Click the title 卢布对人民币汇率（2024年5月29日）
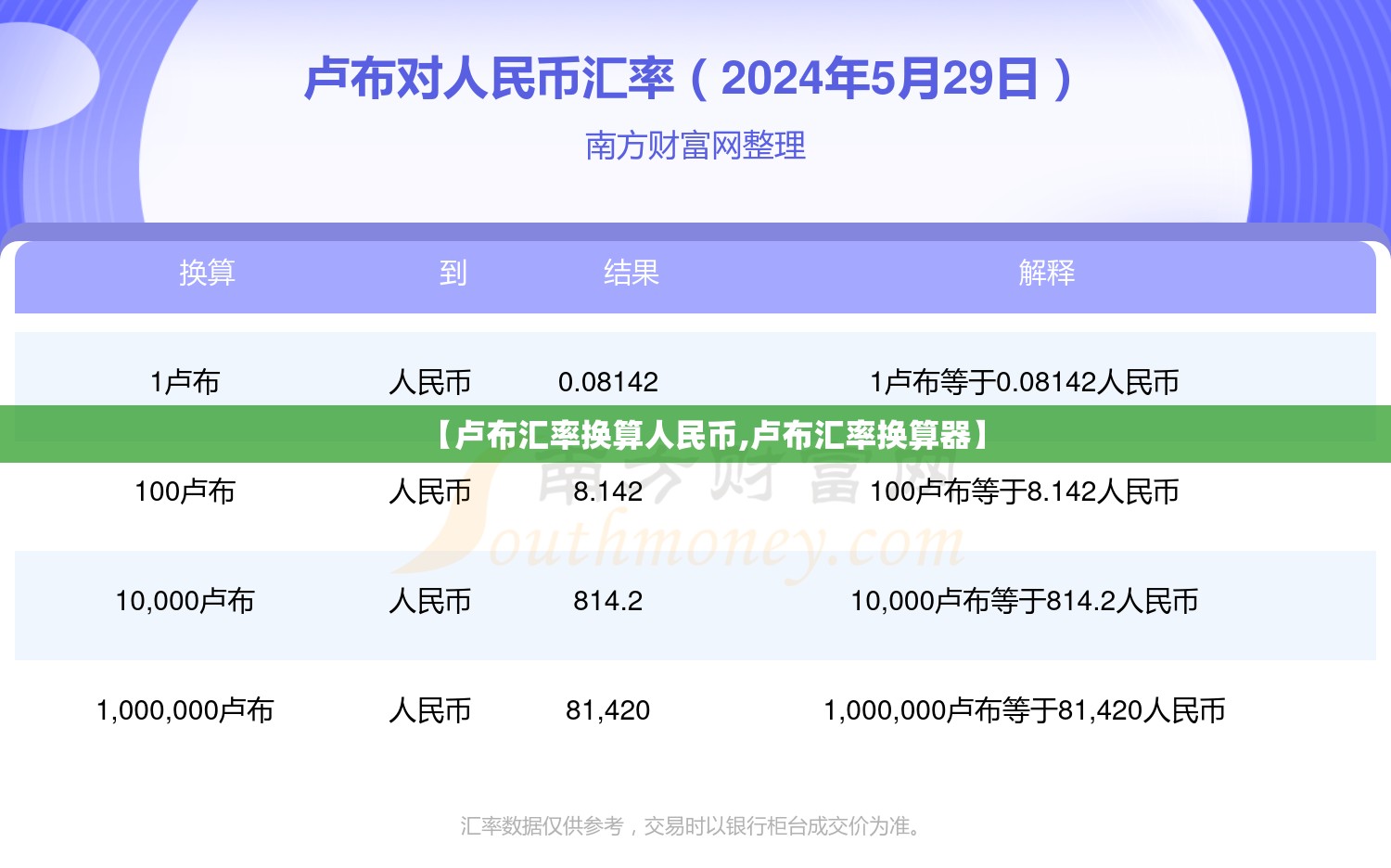This screenshot has height=868, width=1391. point(689,79)
